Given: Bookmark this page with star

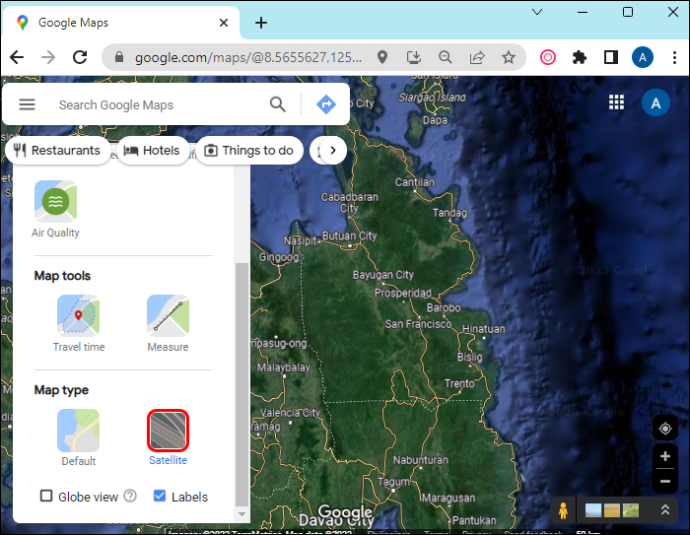Looking at the screenshot, I should [x=509, y=57].
